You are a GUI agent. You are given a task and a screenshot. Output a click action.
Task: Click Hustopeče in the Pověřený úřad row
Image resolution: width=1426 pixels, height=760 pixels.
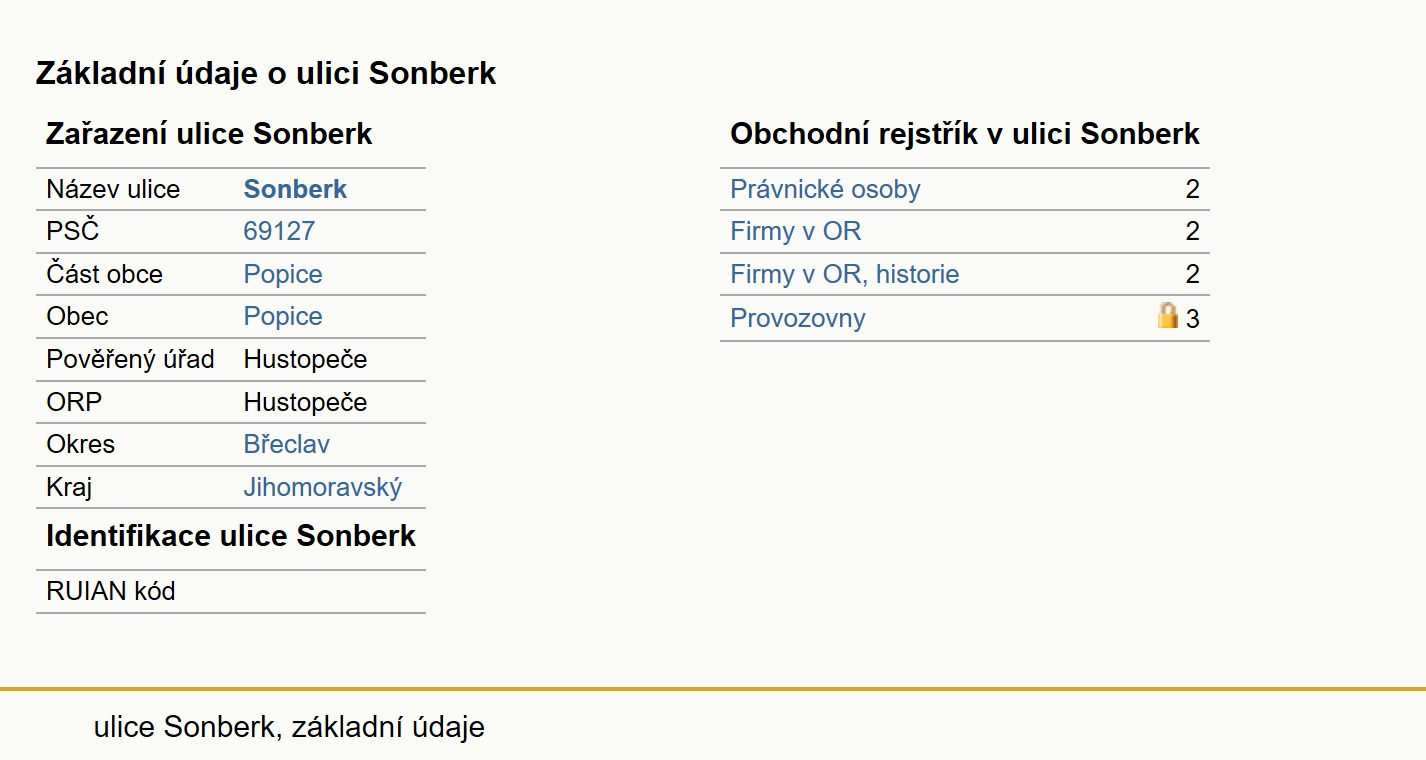pos(306,359)
